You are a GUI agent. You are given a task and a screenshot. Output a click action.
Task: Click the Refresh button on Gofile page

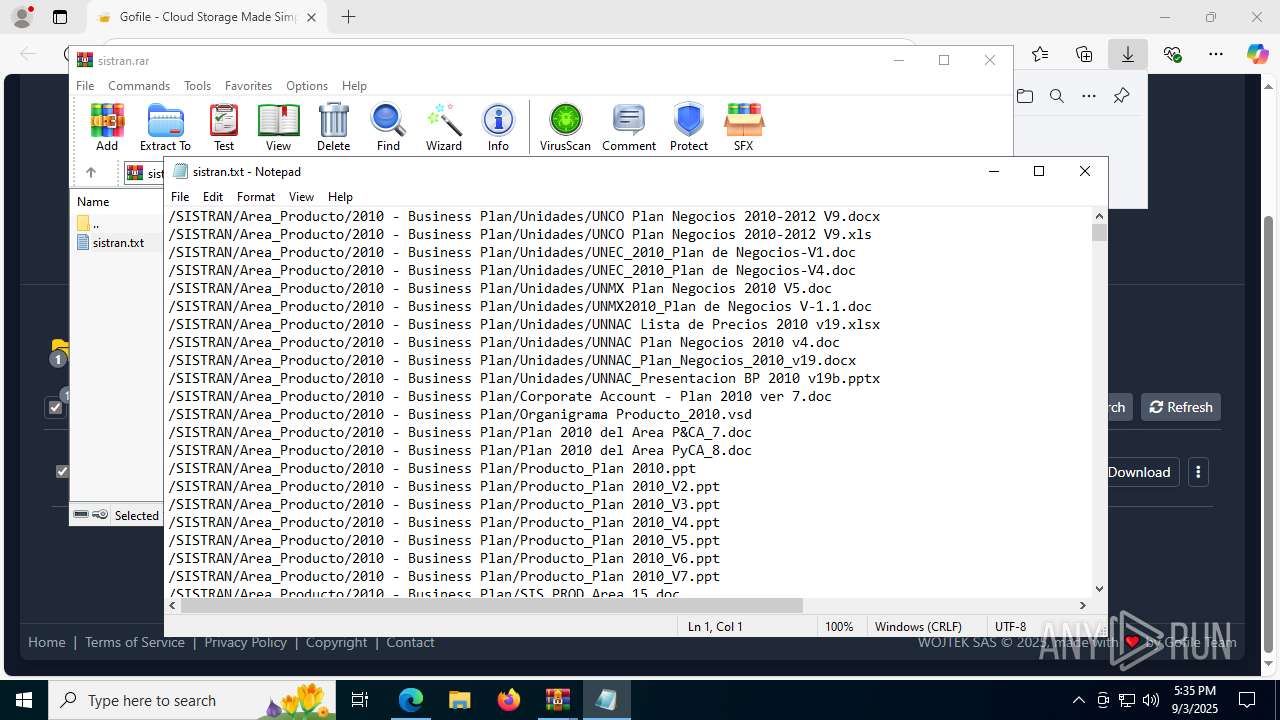(1181, 407)
